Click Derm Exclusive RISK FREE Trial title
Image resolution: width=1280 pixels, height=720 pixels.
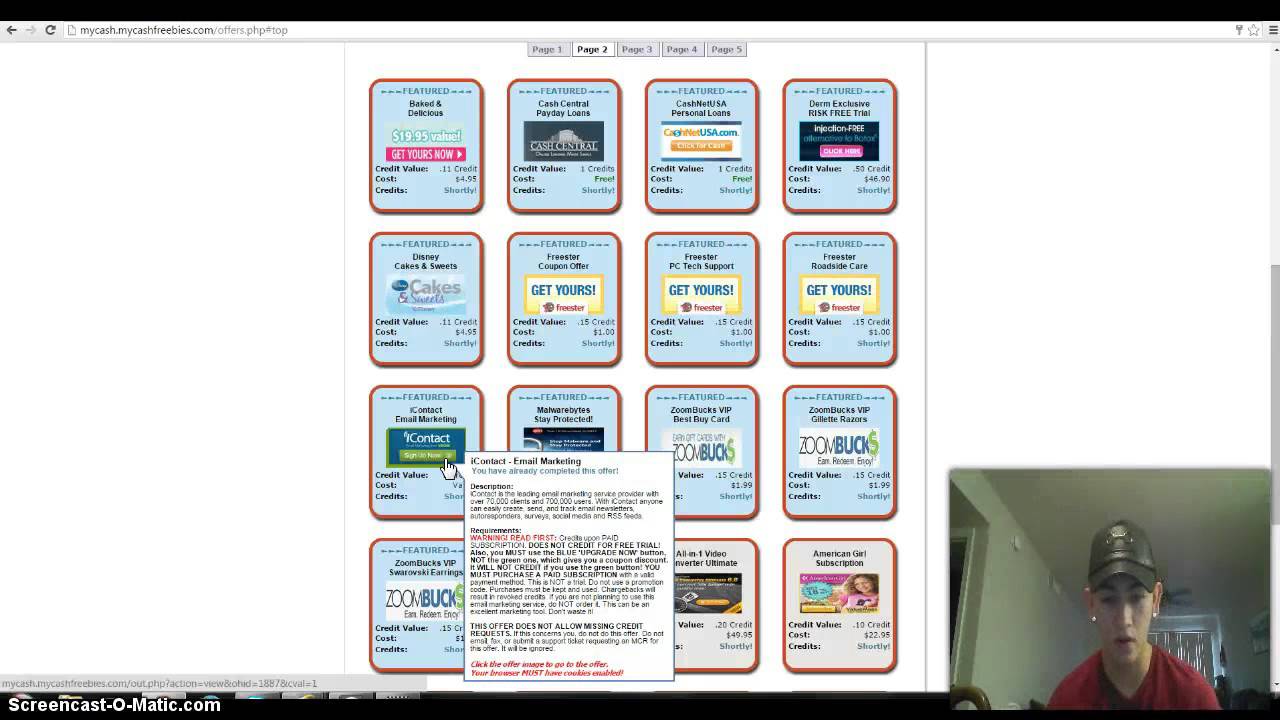click(840, 108)
